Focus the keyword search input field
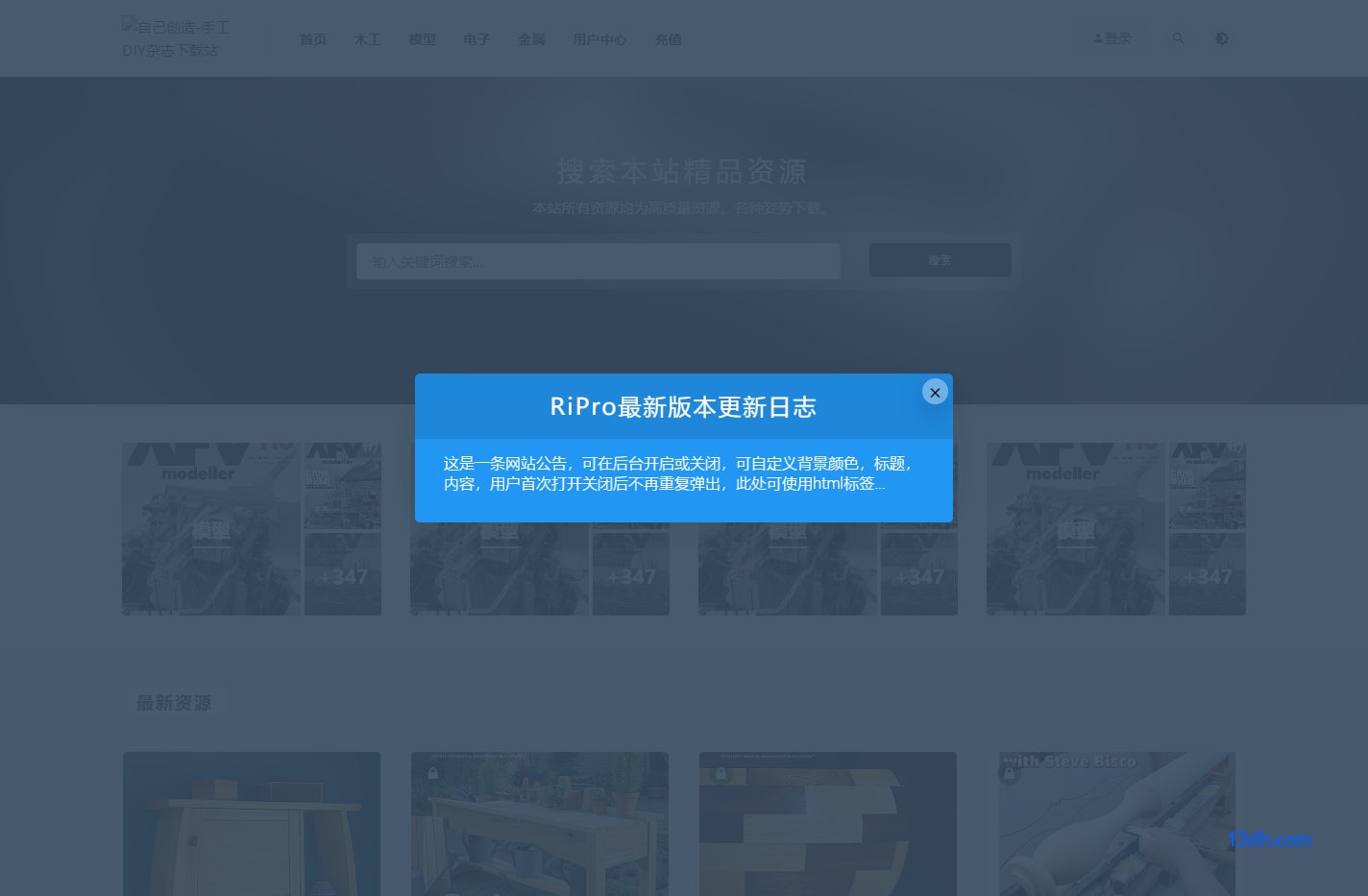Screen dimensions: 1368x896 (x=598, y=261)
